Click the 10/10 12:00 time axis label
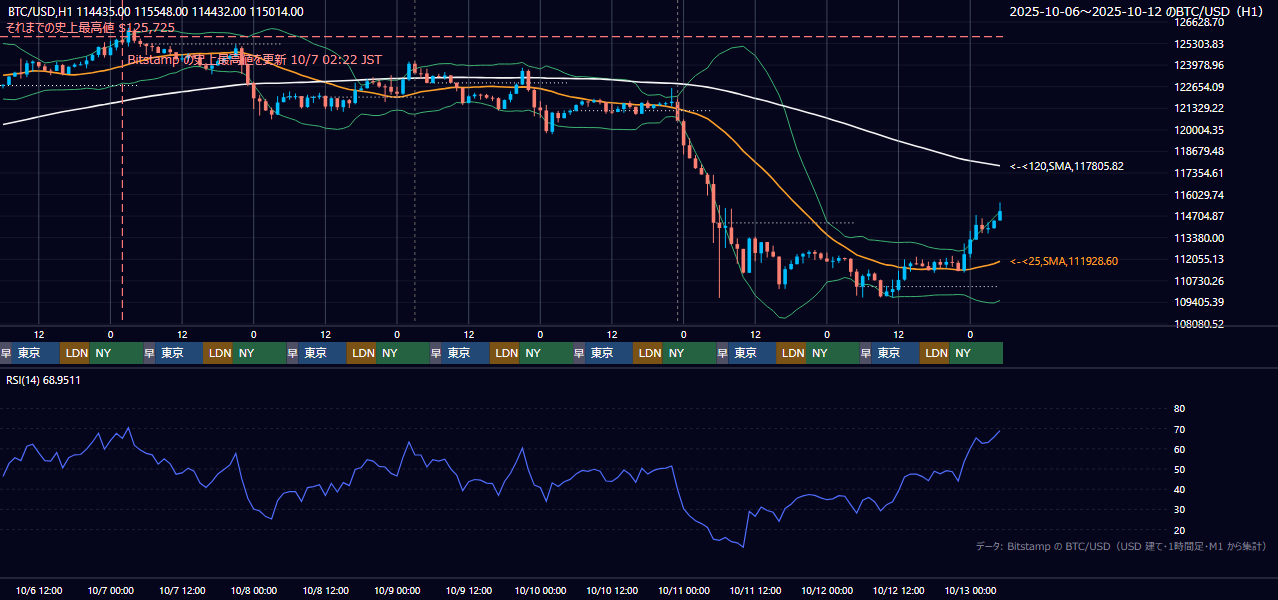Viewport: 1278px width, 600px height. pyautogui.click(x=613, y=590)
